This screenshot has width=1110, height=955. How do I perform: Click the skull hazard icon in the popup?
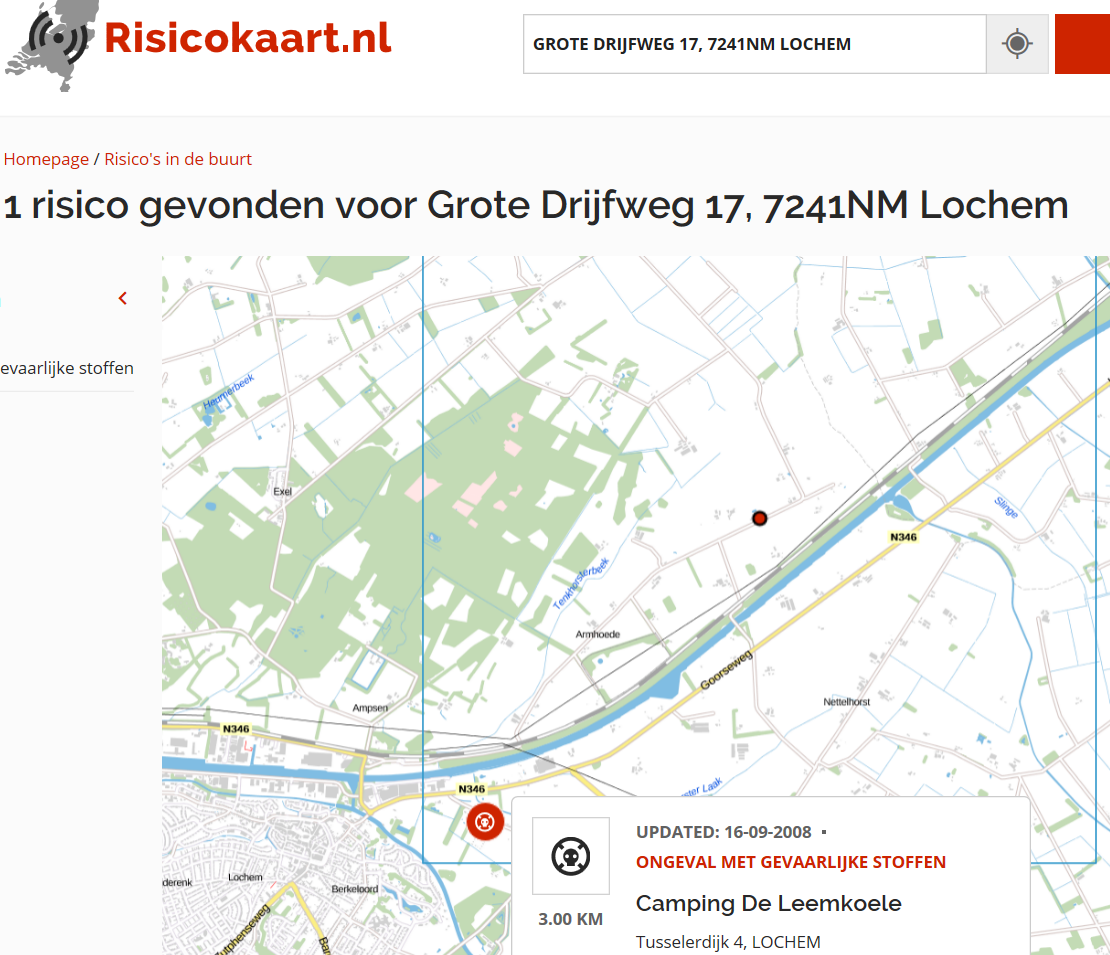(571, 856)
